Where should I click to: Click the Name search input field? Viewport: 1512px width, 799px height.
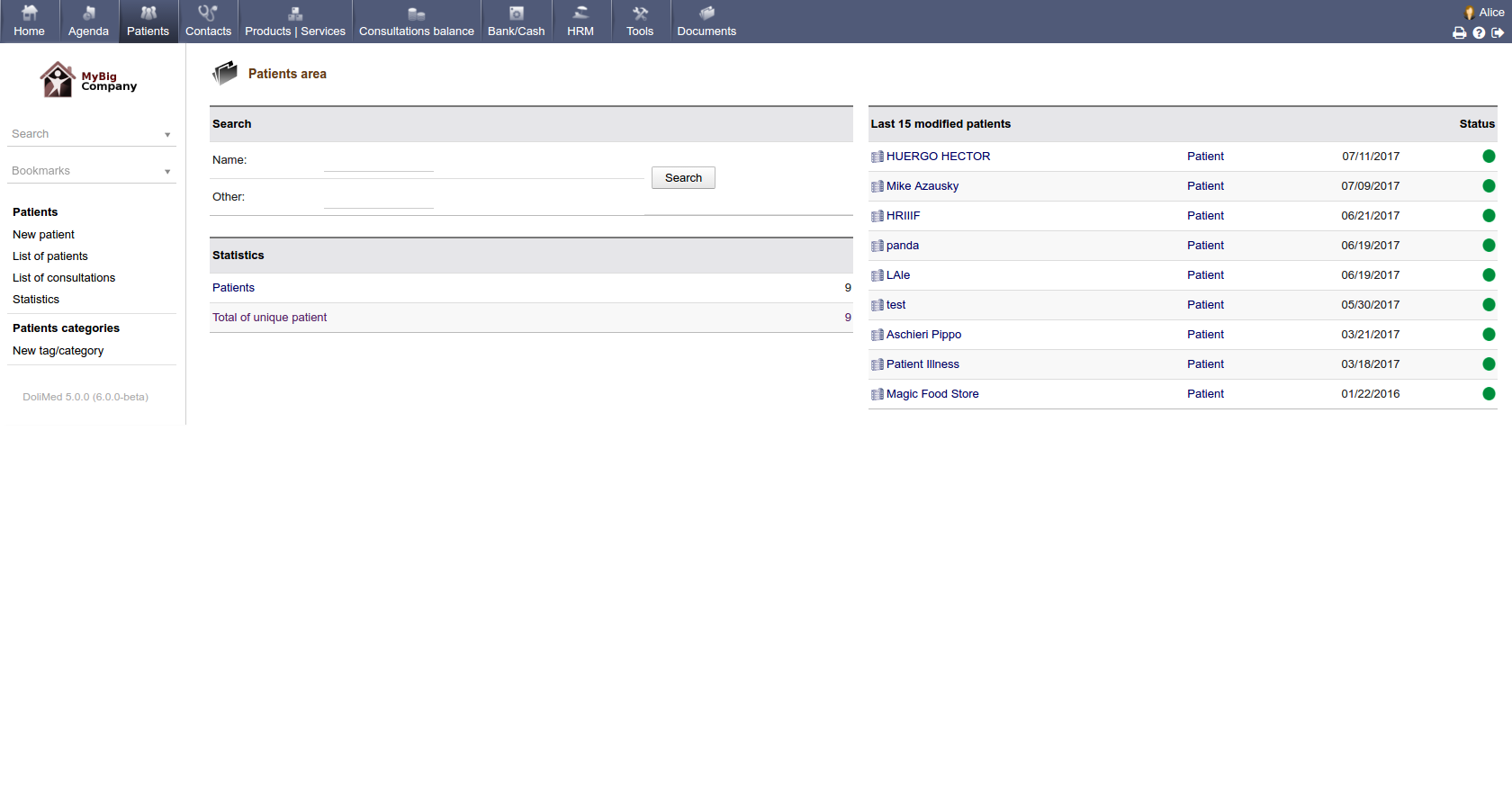378,161
